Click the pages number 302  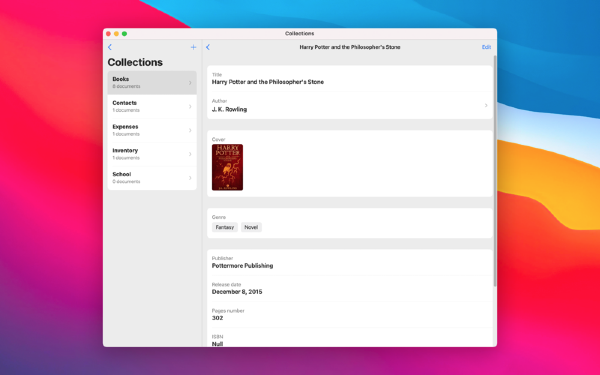(x=217, y=318)
